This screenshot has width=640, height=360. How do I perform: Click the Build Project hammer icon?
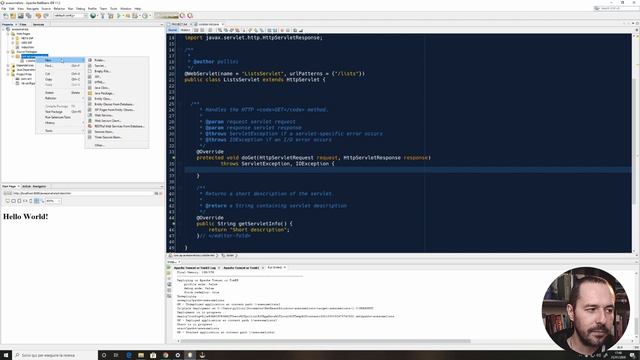click(x=102, y=16)
